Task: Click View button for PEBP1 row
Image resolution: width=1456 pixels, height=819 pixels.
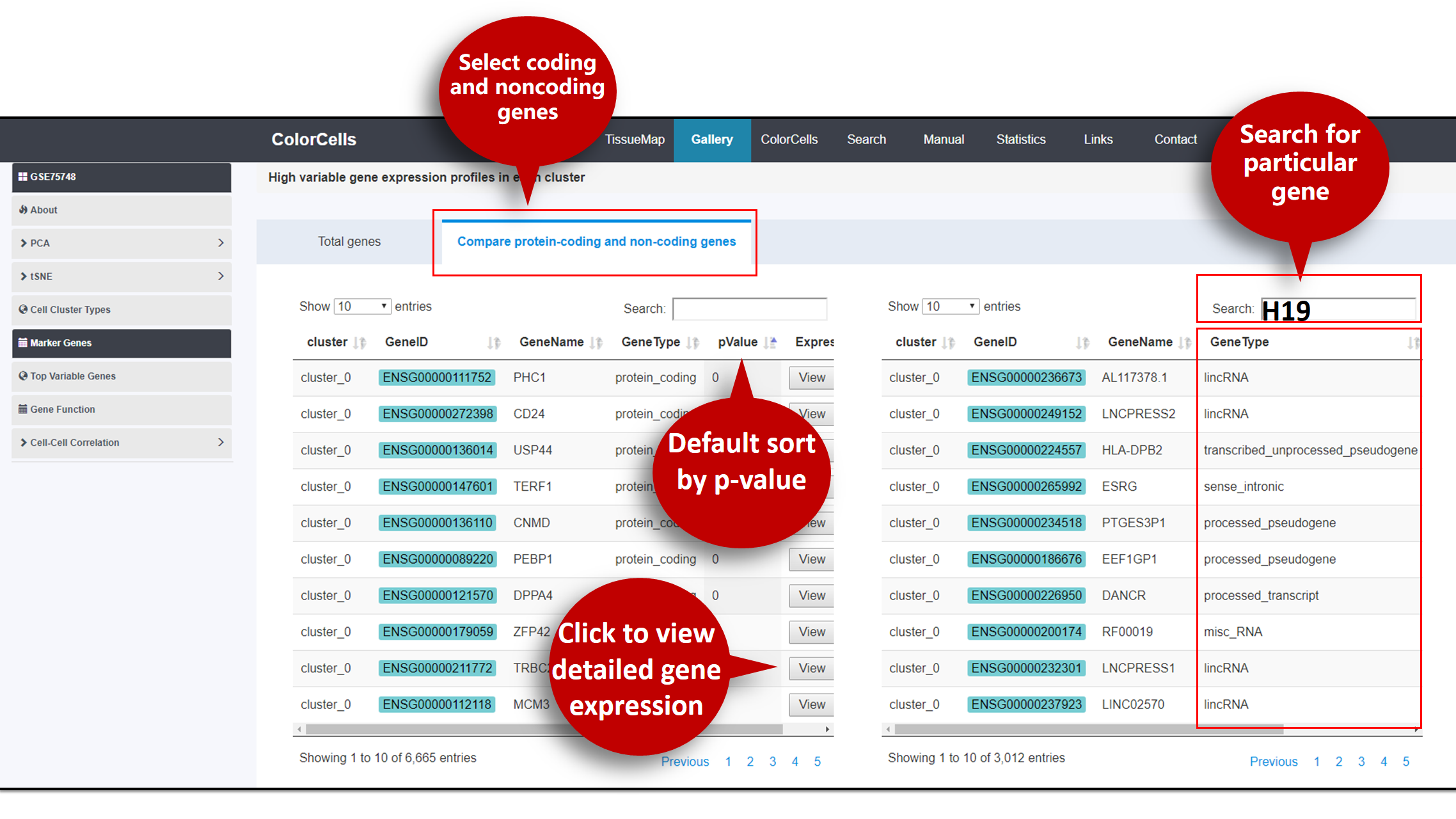Action: pos(811,559)
